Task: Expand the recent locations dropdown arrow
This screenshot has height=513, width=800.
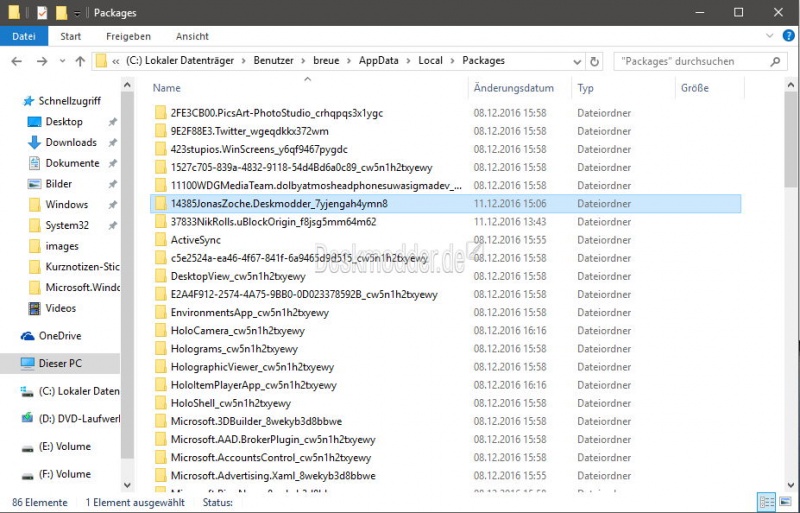Action: coord(61,61)
